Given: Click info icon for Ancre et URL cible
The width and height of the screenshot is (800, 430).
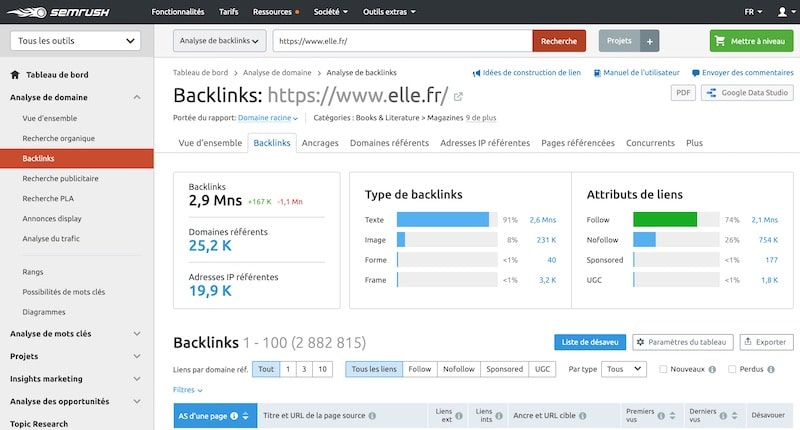Looking at the screenshot, I should (583, 416).
